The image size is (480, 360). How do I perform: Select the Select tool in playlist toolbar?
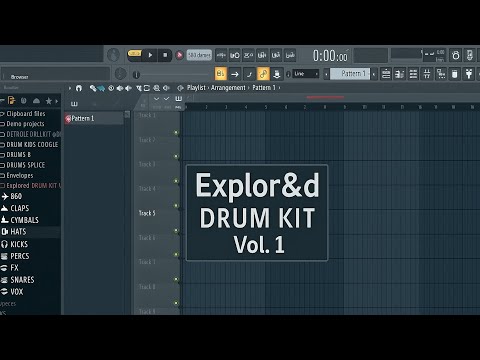(147, 88)
